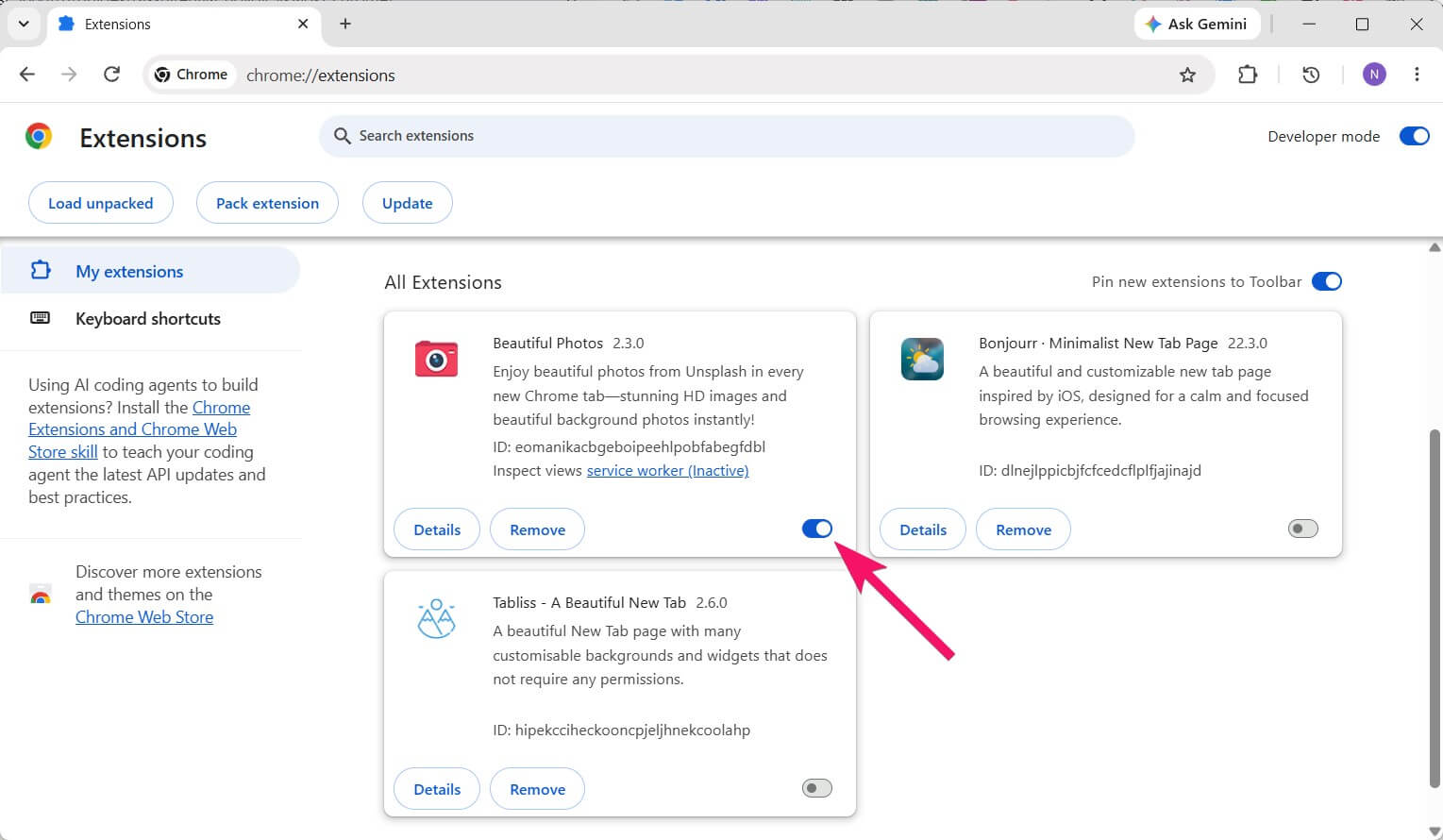1443x840 pixels.
Task: Remove the Tabliss extension
Action: pos(538,789)
